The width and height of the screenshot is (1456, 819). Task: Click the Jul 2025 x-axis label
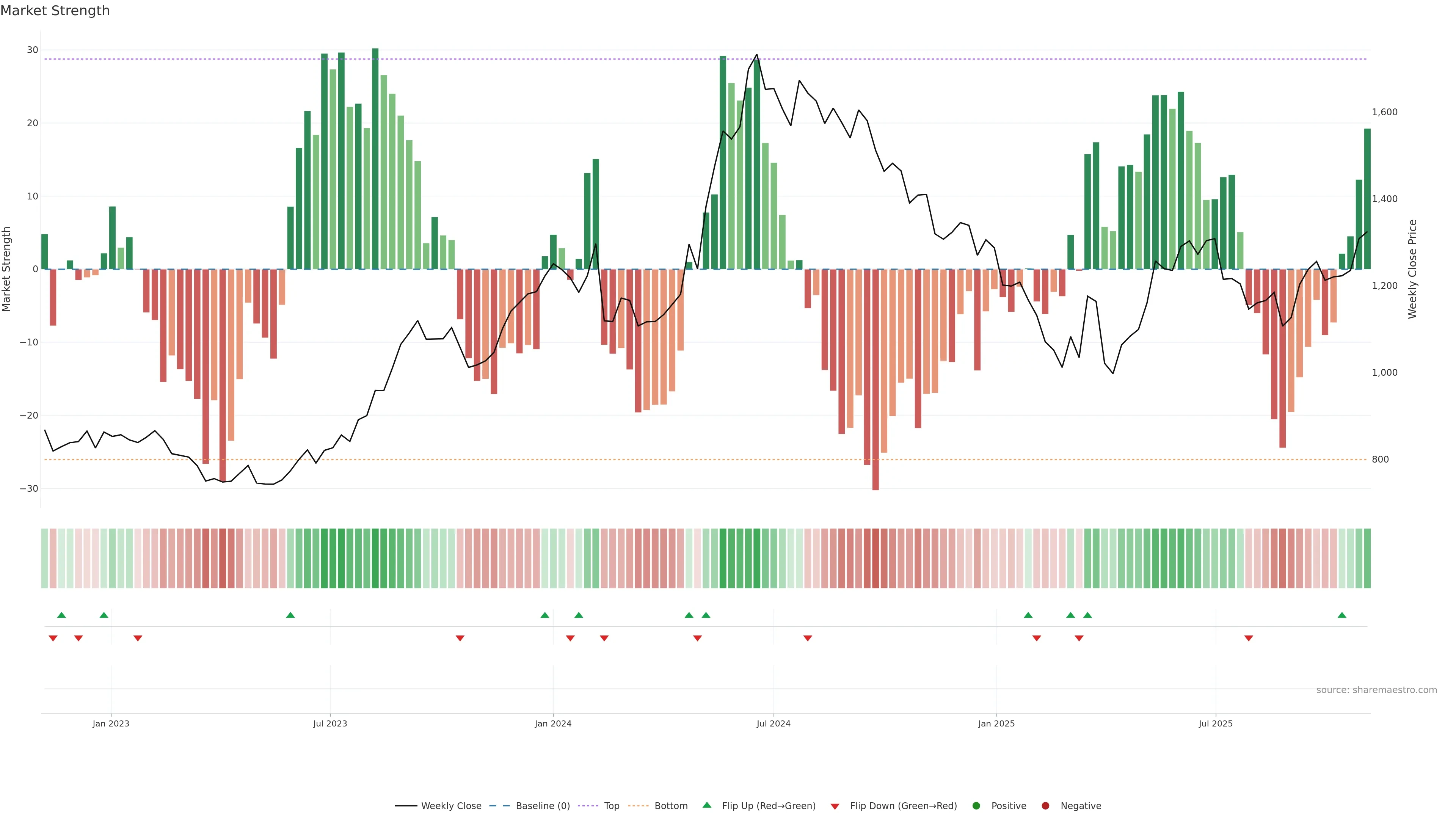point(1215,723)
